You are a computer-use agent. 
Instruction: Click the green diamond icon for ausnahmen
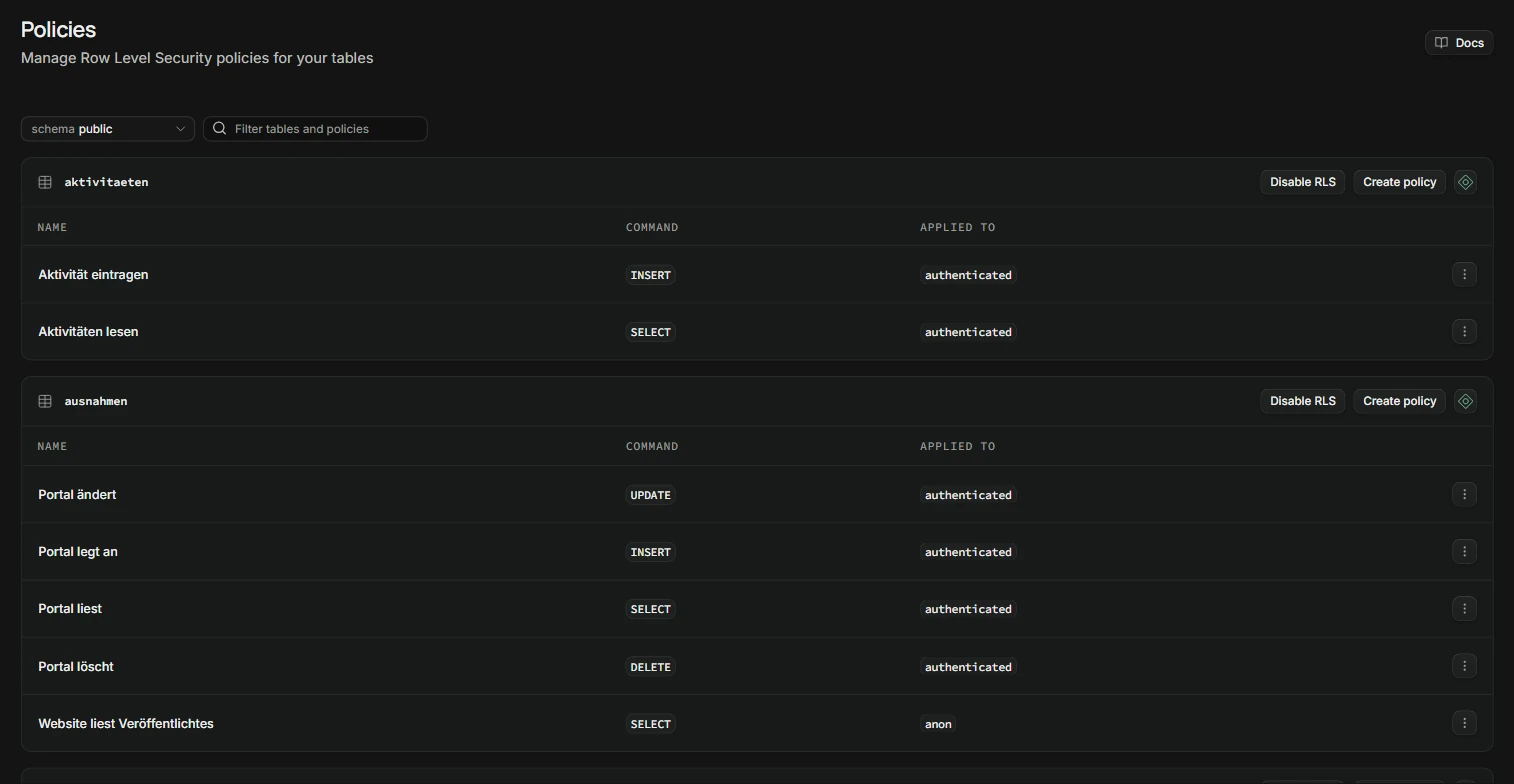(1465, 401)
